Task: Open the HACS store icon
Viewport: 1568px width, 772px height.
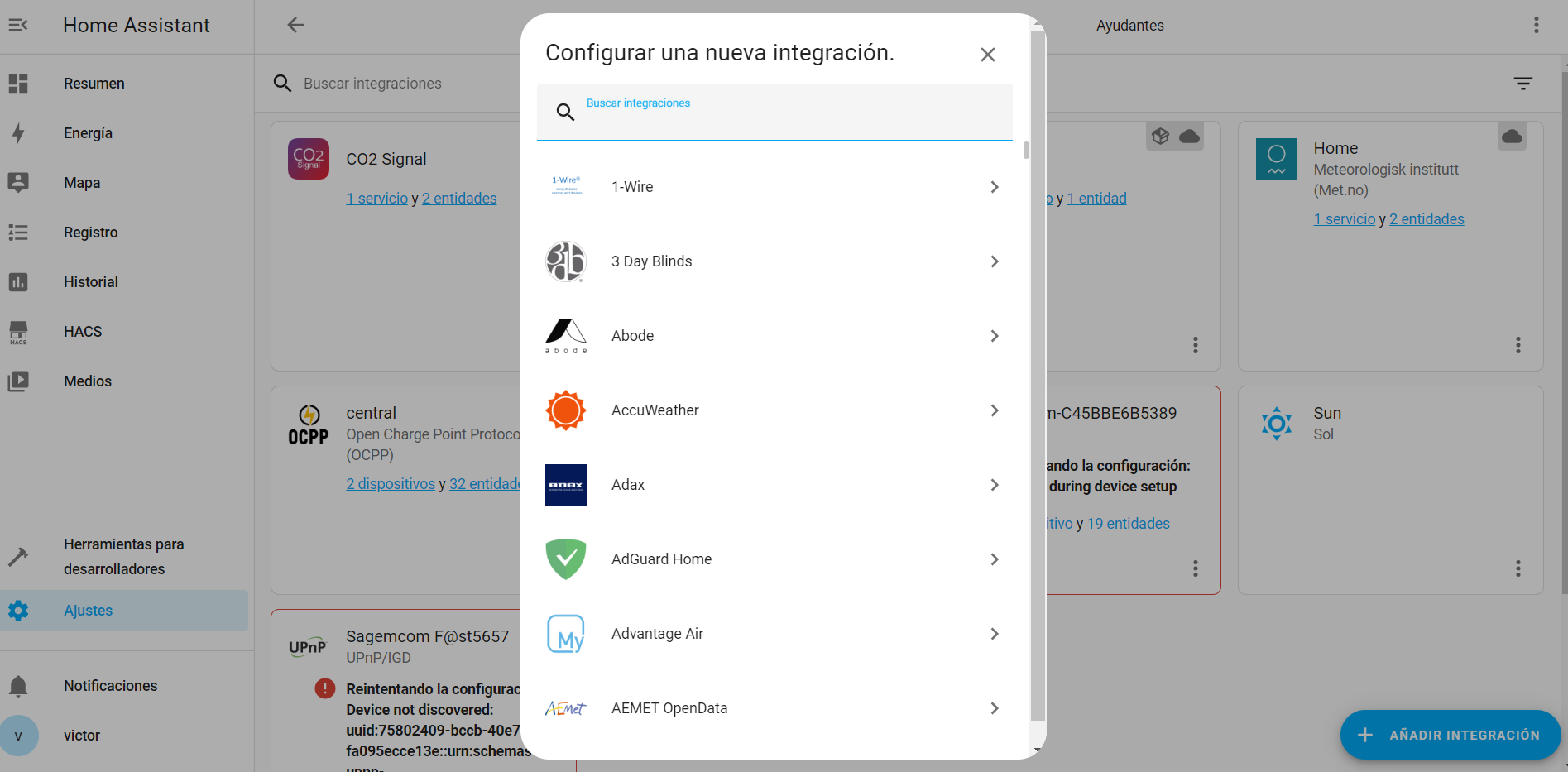Action: click(x=18, y=332)
